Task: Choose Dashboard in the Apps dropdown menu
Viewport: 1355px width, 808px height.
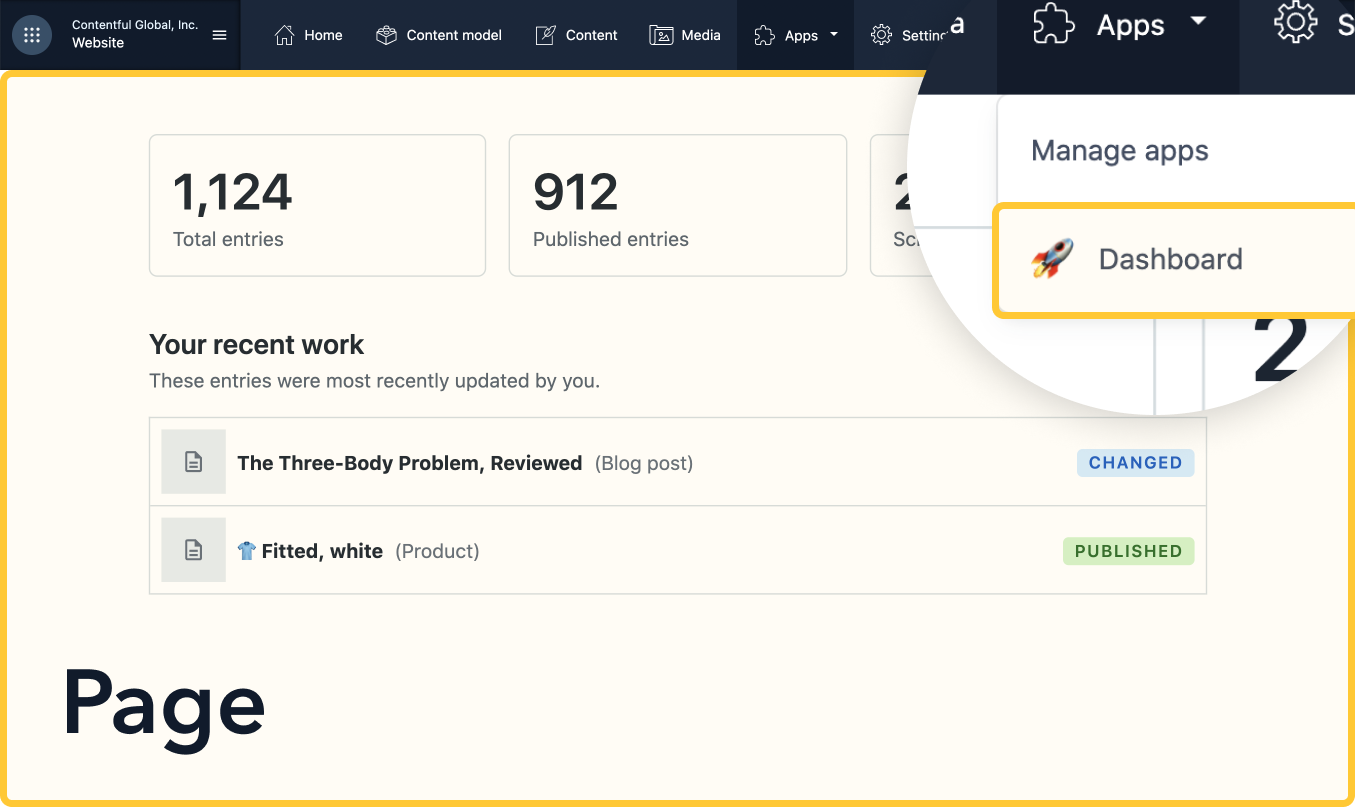Action: pyautogui.click(x=1170, y=259)
